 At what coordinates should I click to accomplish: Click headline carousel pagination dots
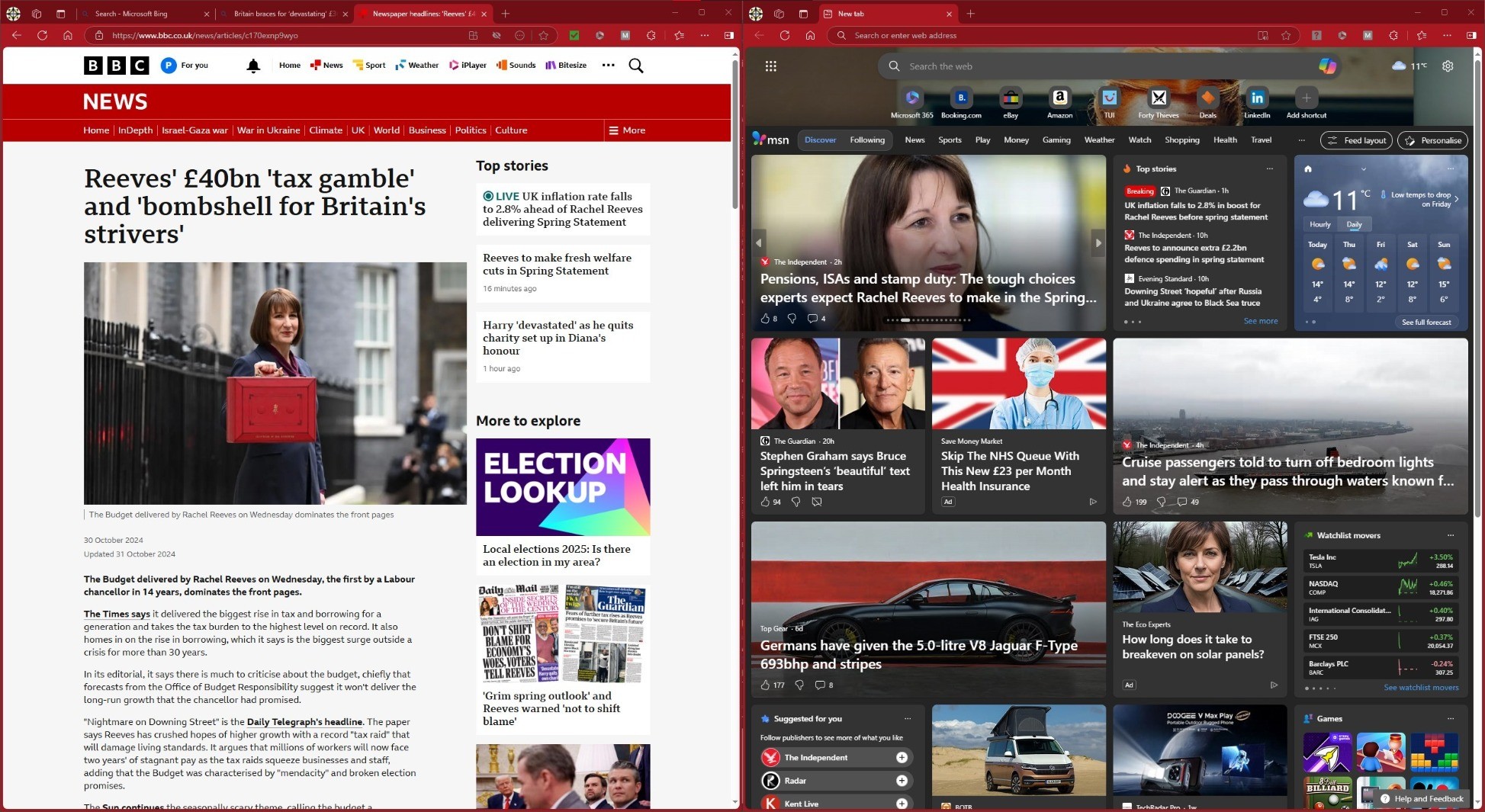click(x=928, y=320)
